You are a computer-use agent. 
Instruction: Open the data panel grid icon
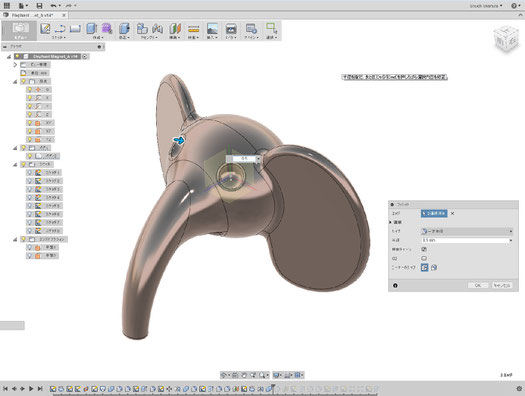point(6,6)
